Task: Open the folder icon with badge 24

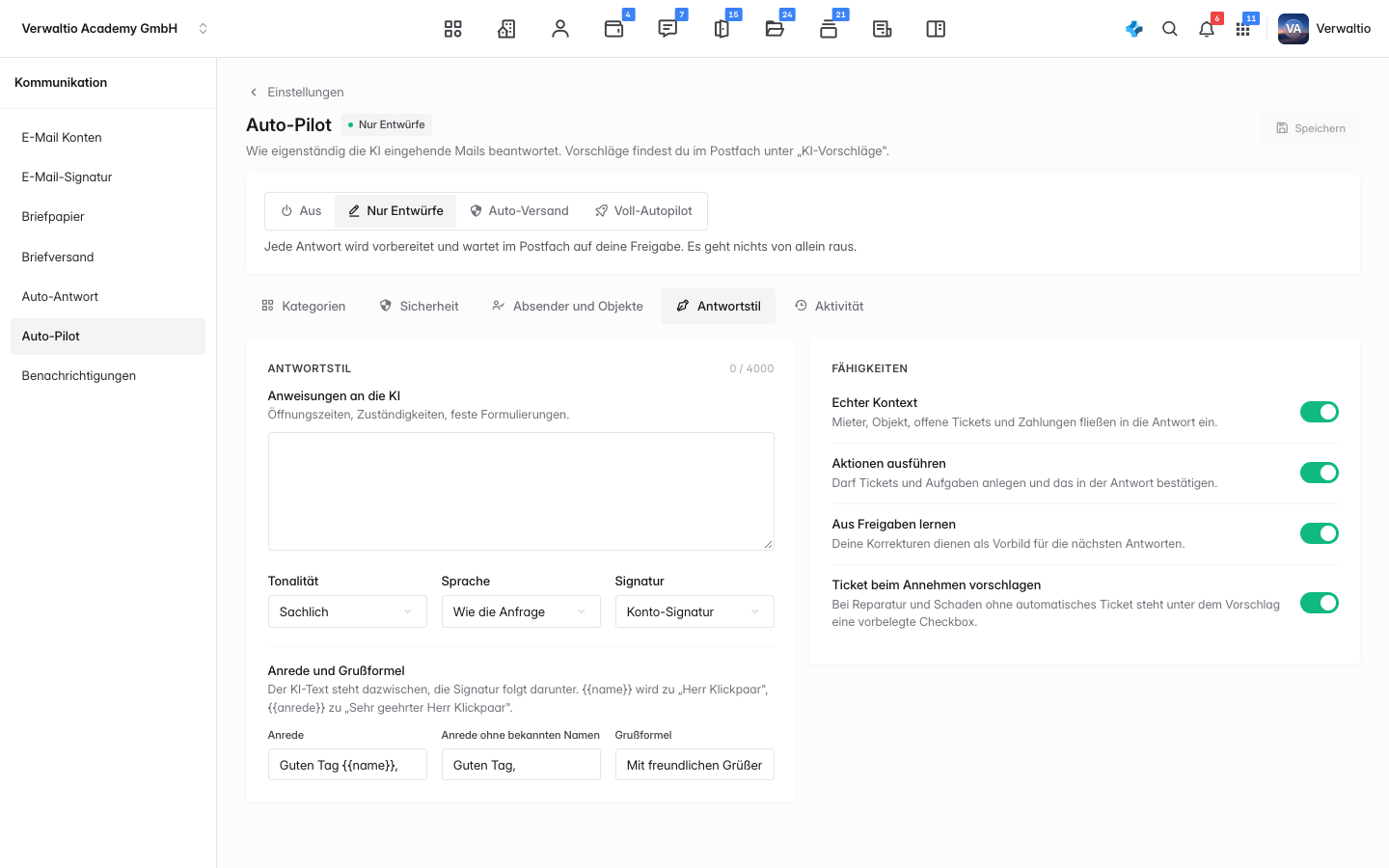Action: [x=775, y=29]
